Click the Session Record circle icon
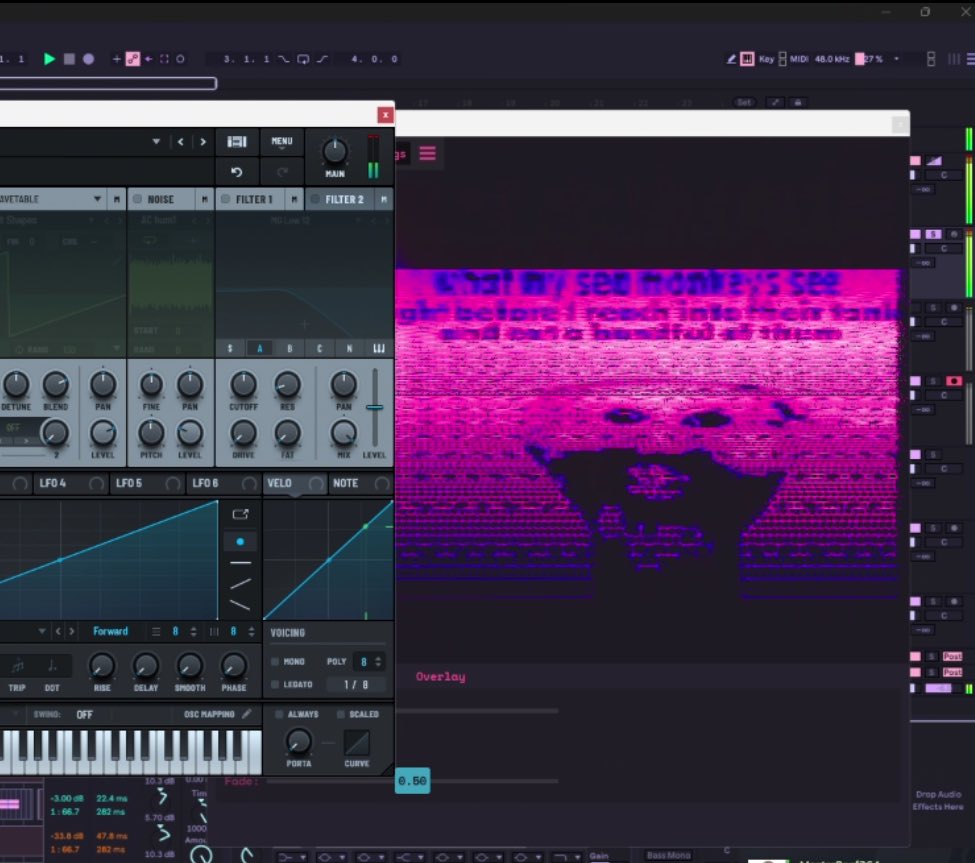 (180, 59)
